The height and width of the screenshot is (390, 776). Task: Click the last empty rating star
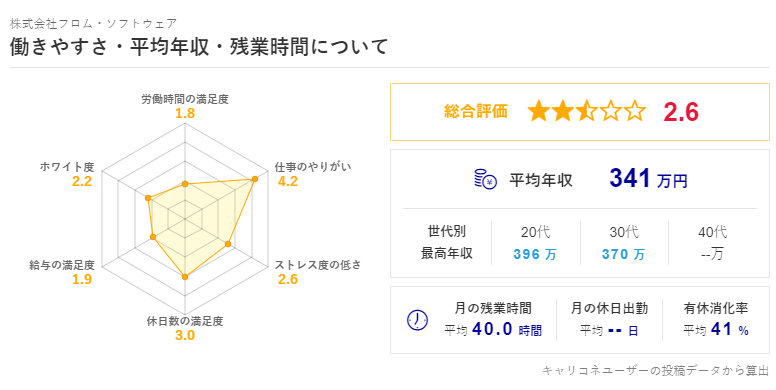[635, 111]
